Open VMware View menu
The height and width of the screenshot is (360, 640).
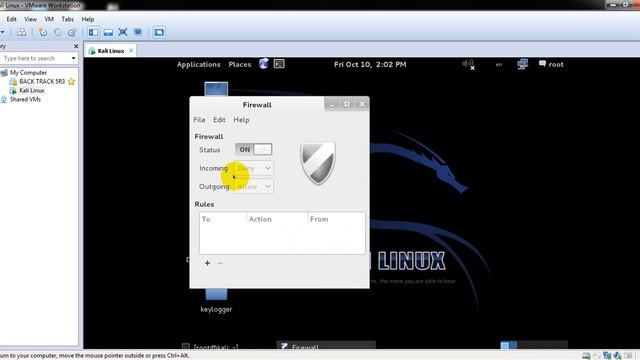(x=30, y=19)
